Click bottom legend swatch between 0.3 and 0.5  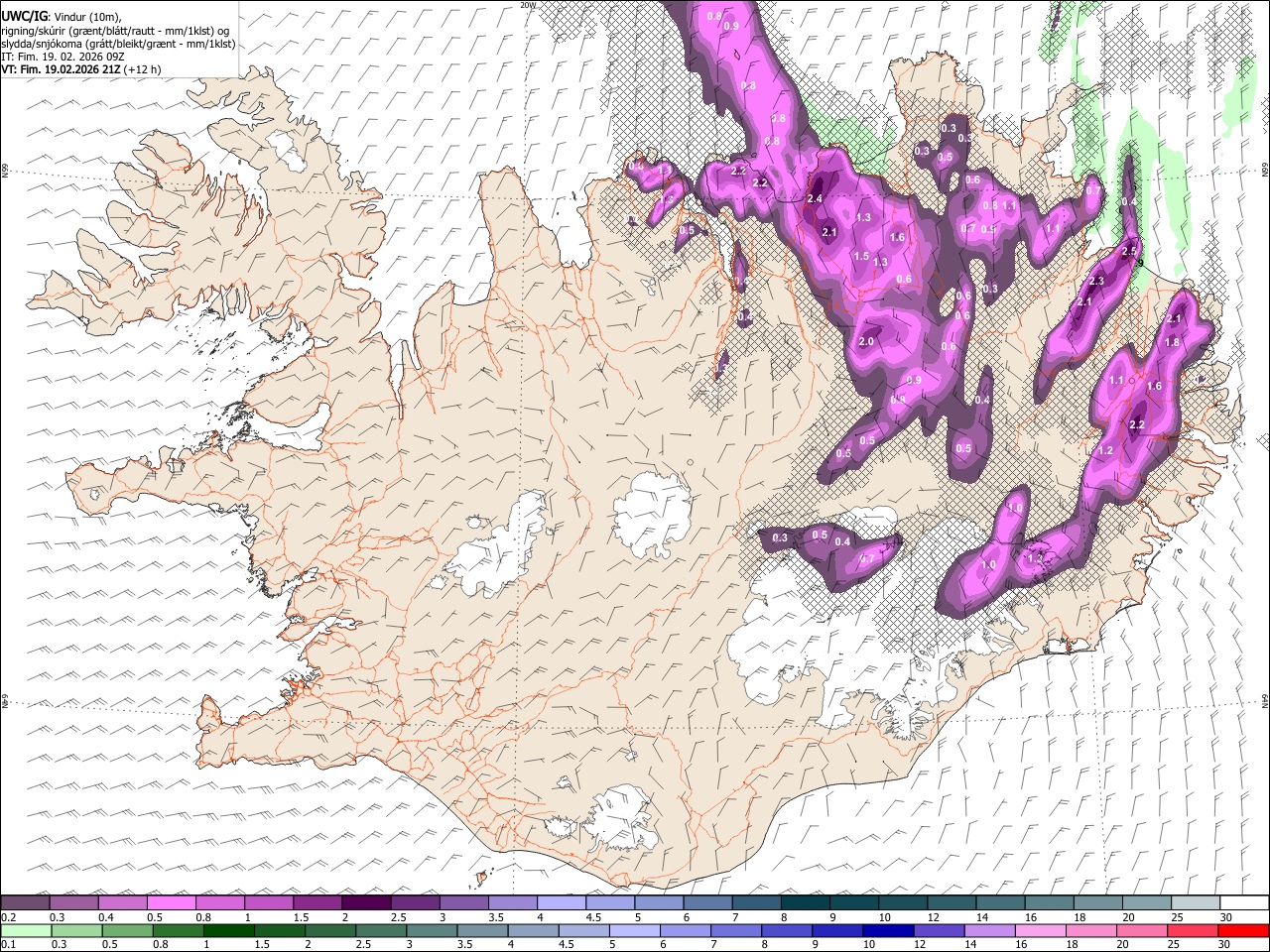[x=76, y=930]
